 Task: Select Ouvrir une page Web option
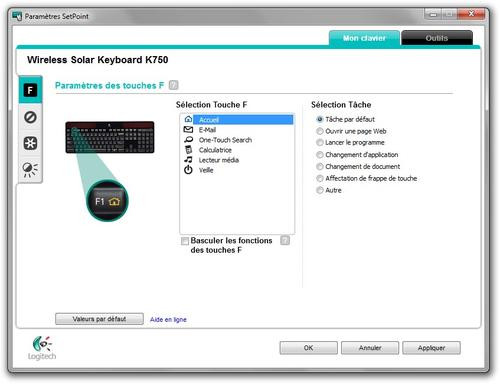(x=320, y=131)
